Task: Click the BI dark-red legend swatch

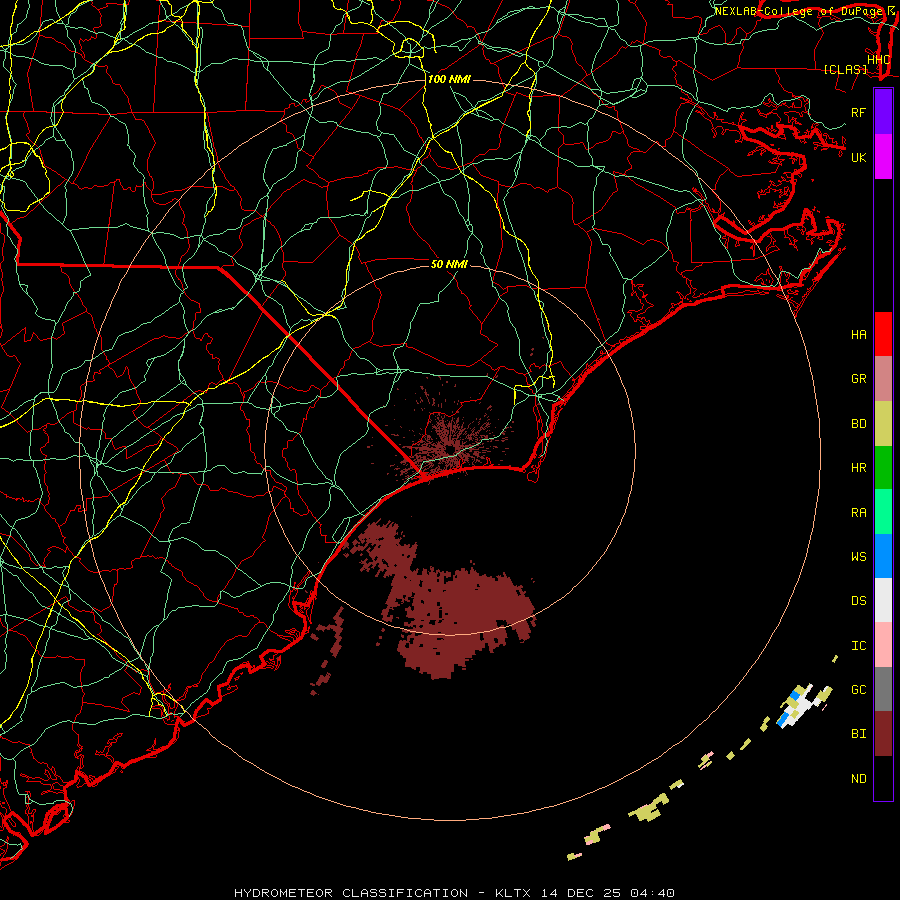Action: click(883, 734)
